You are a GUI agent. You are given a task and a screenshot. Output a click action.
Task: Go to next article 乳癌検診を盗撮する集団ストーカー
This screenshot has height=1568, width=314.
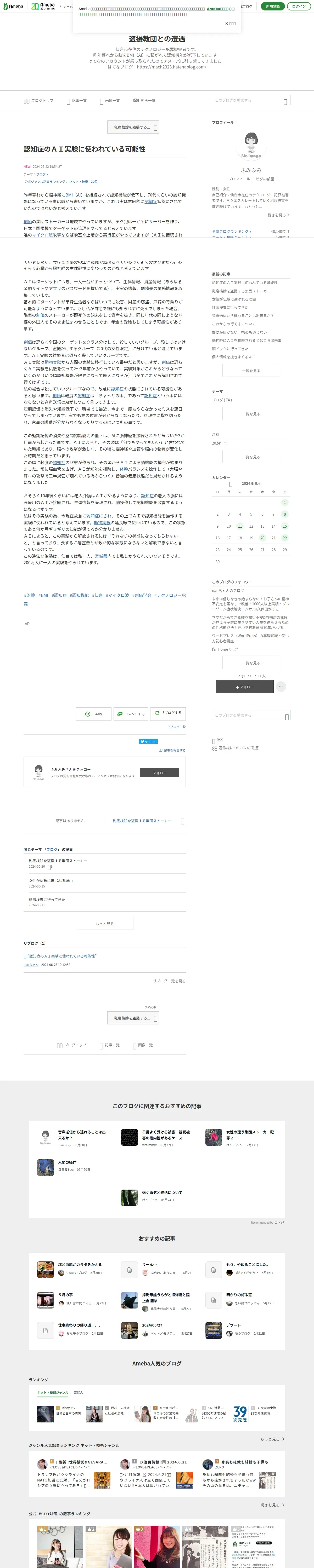(x=146, y=821)
